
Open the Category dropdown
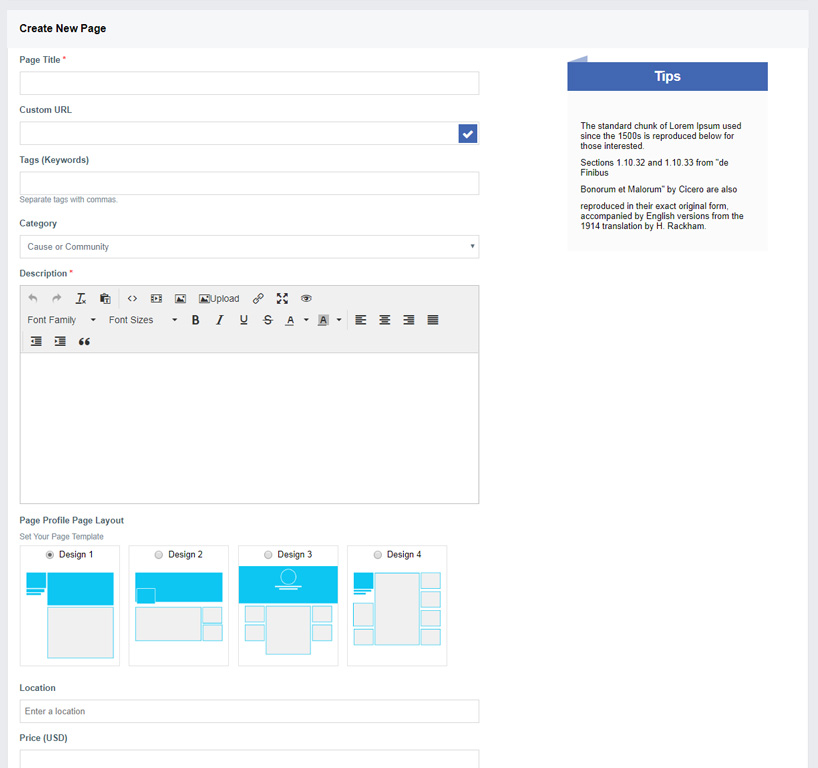(249, 247)
